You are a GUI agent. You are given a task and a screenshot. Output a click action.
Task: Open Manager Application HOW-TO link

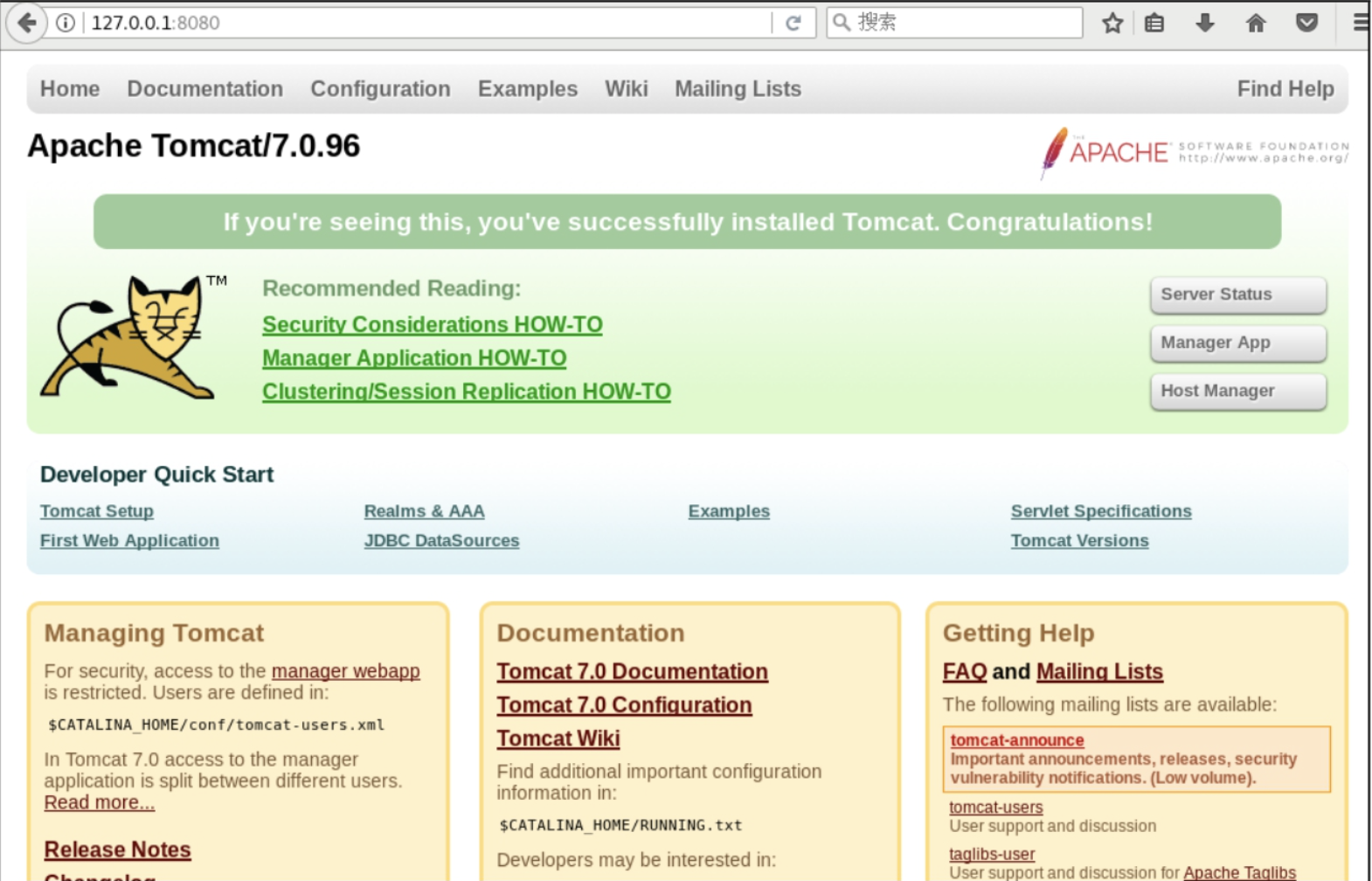point(414,358)
